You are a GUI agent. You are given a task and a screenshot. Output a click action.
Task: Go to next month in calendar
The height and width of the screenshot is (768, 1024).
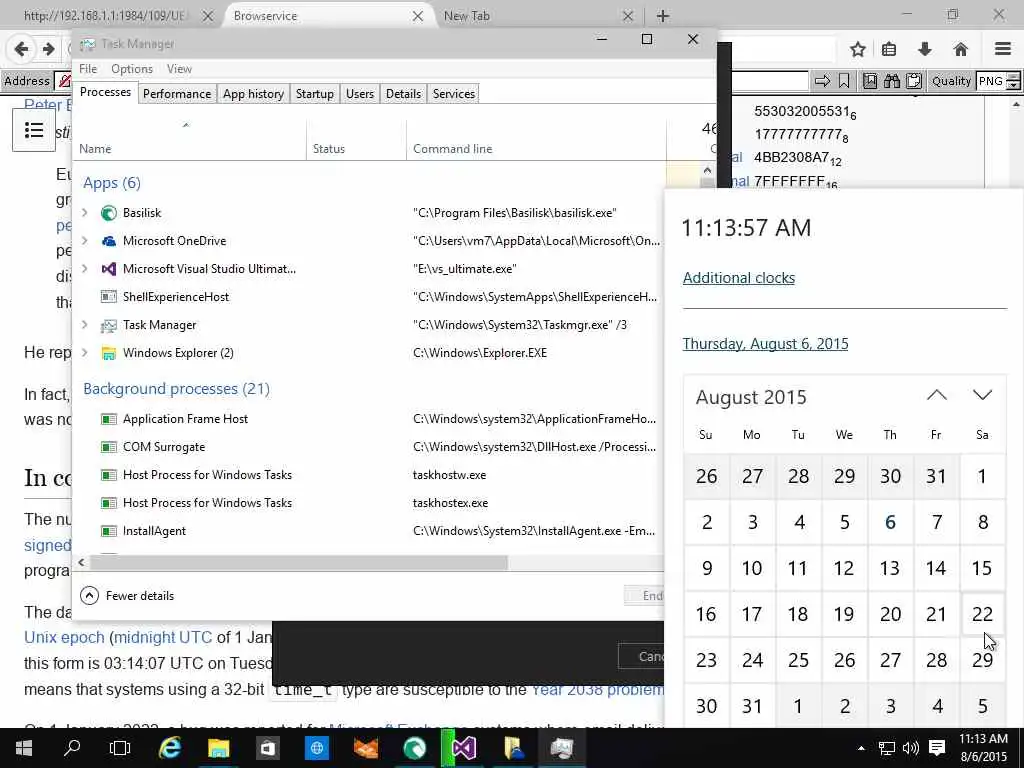pos(982,395)
